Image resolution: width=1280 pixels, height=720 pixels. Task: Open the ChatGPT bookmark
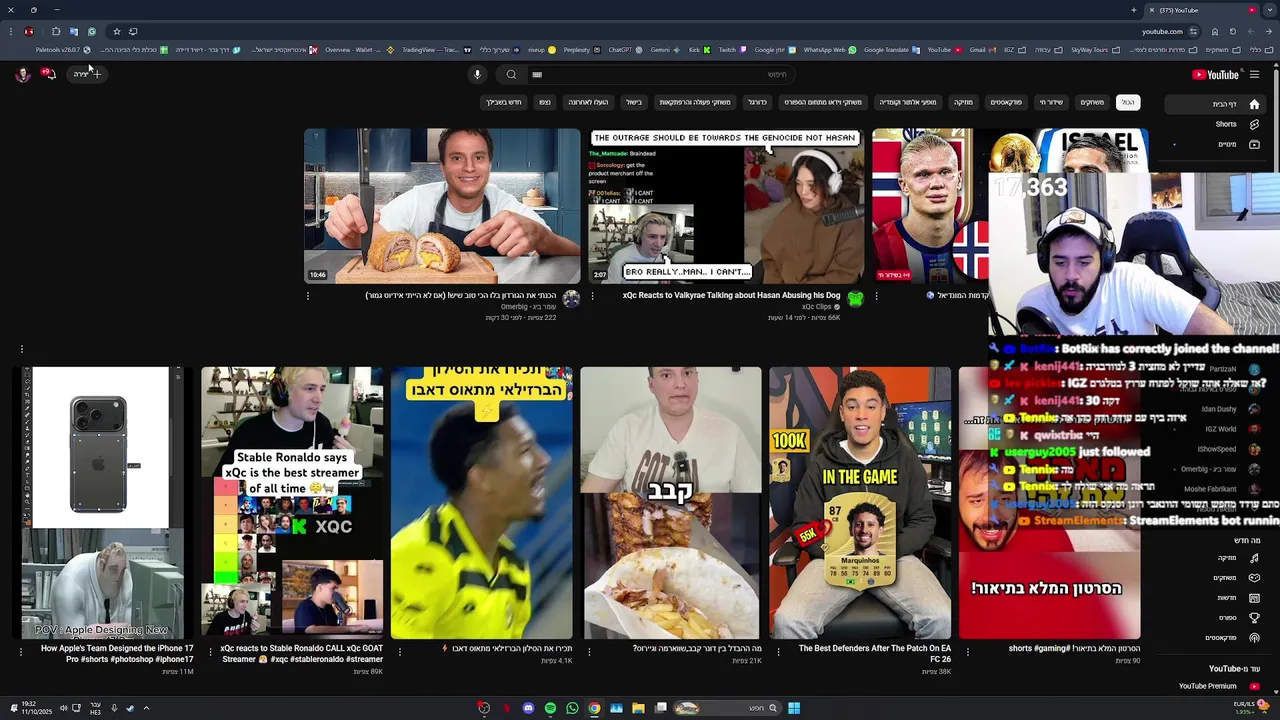coord(625,49)
